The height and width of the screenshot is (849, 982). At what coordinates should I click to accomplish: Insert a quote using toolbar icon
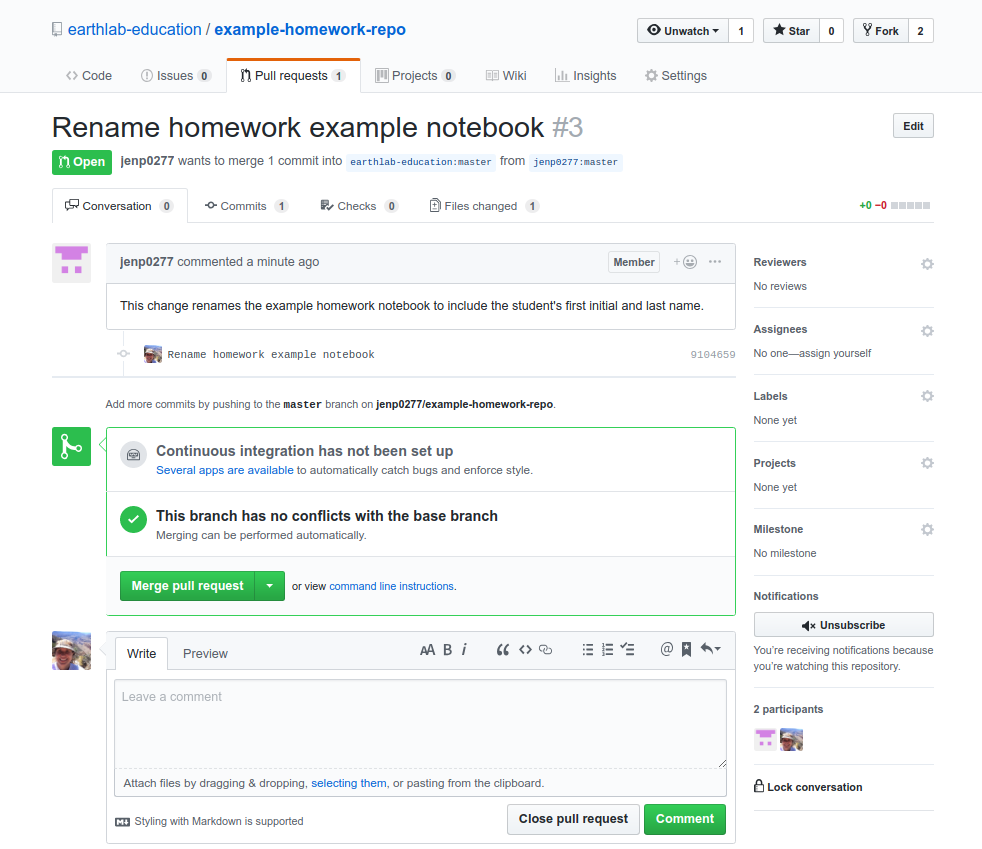pos(502,650)
